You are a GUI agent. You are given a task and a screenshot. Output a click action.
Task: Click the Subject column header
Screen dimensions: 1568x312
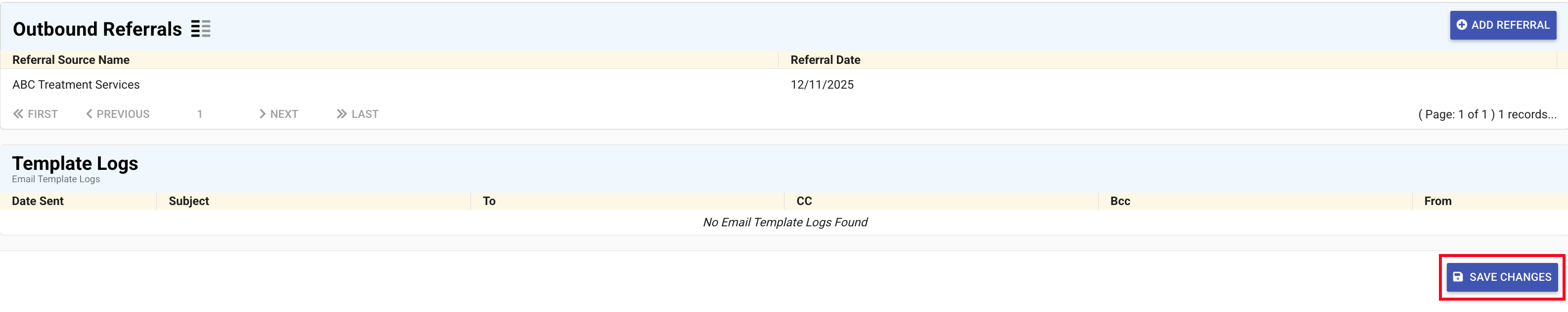click(188, 201)
